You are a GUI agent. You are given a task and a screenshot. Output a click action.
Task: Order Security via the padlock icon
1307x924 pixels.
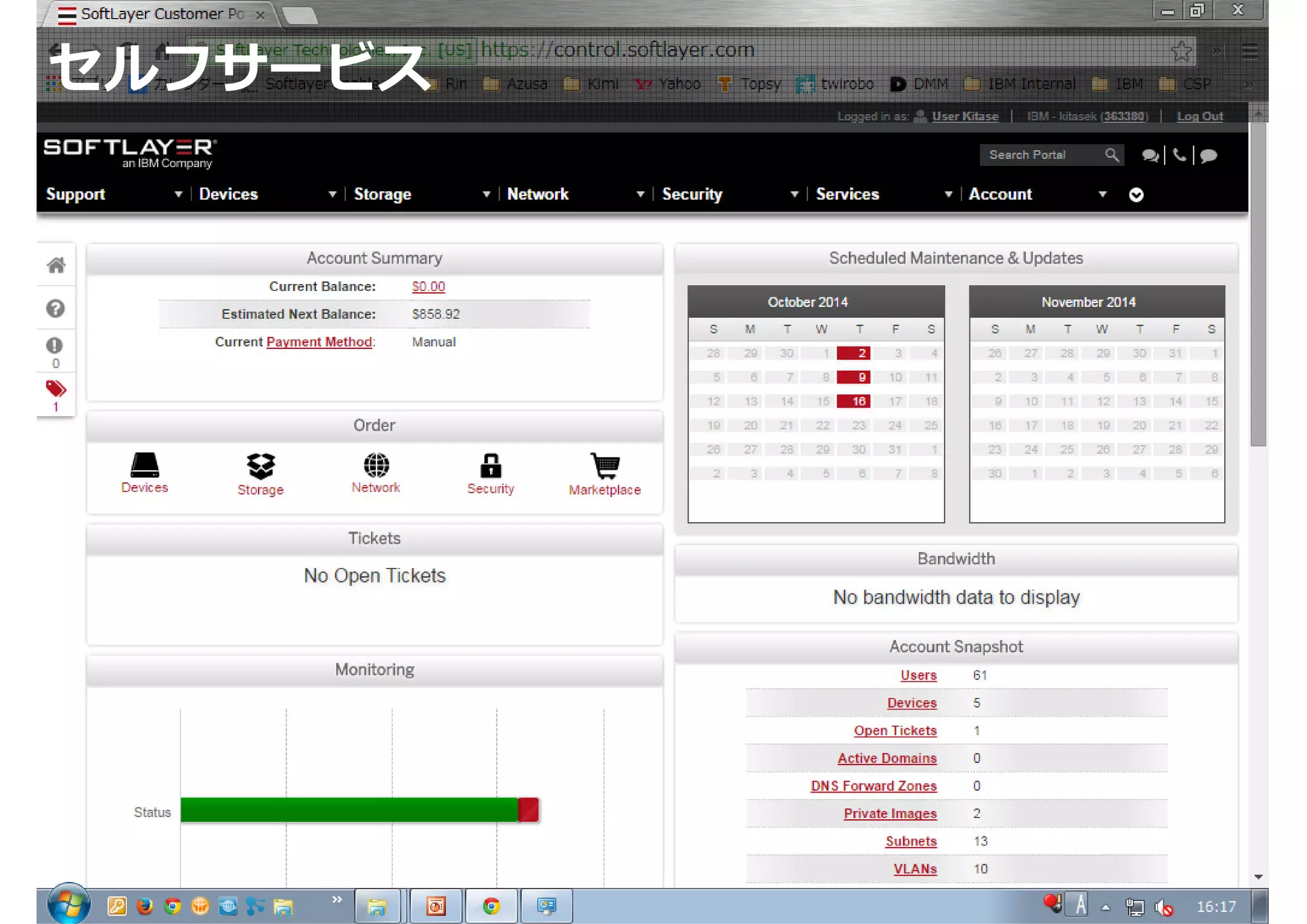[x=491, y=466]
